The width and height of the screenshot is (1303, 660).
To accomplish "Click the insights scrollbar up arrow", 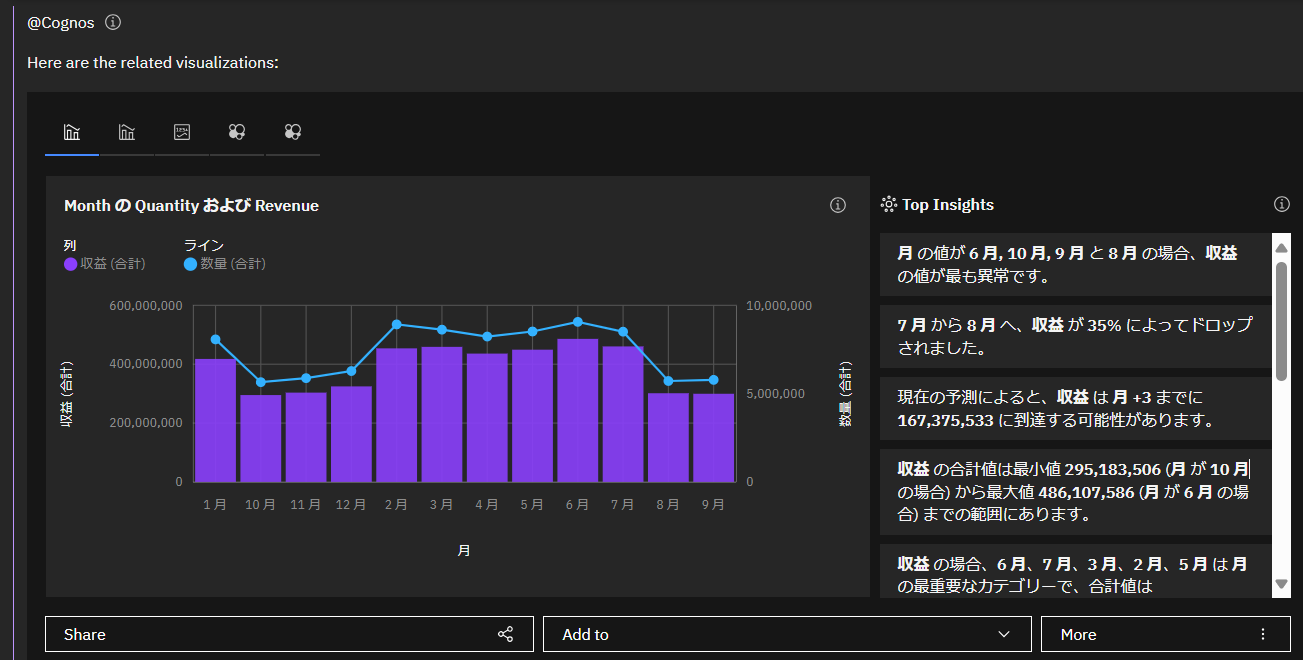I will pyautogui.click(x=1281, y=247).
